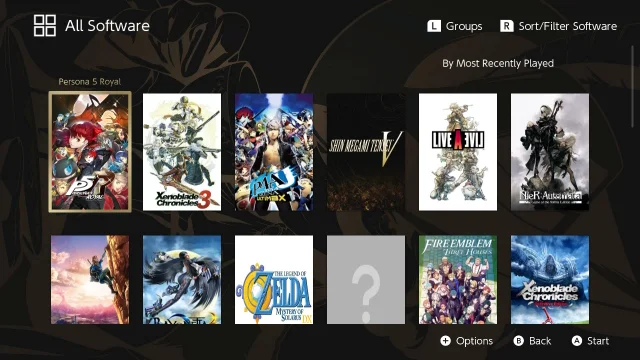The width and height of the screenshot is (640, 360).
Task: Open the Bayonetta 2 game icon
Action: click(x=182, y=280)
